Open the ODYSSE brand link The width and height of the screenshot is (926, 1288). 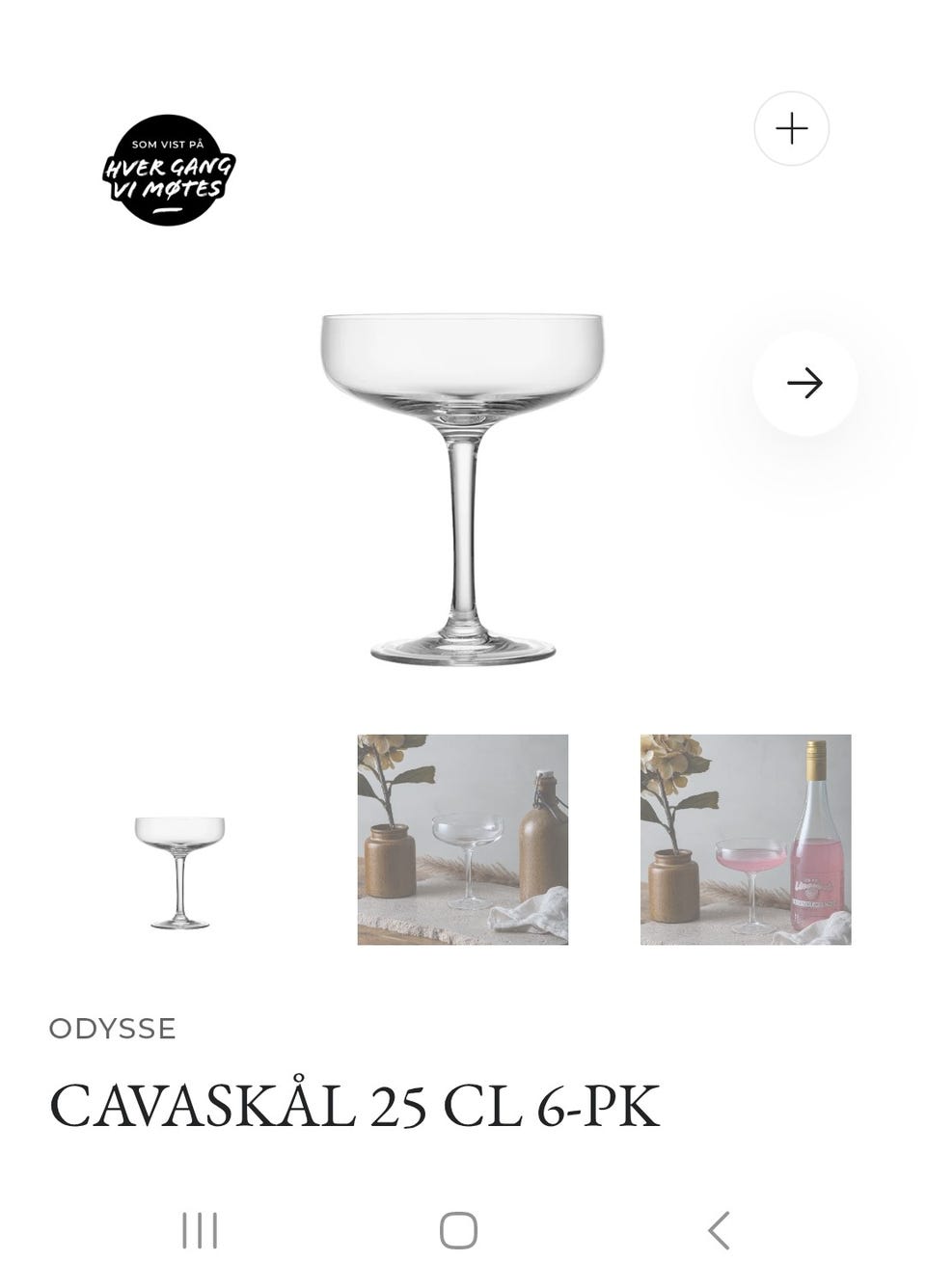(113, 1029)
